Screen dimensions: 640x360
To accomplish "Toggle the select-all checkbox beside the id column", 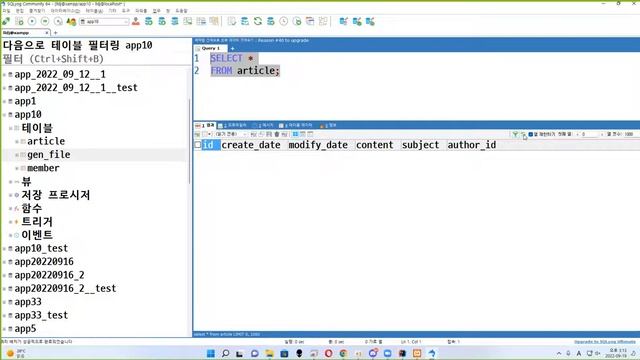I will (198, 145).
